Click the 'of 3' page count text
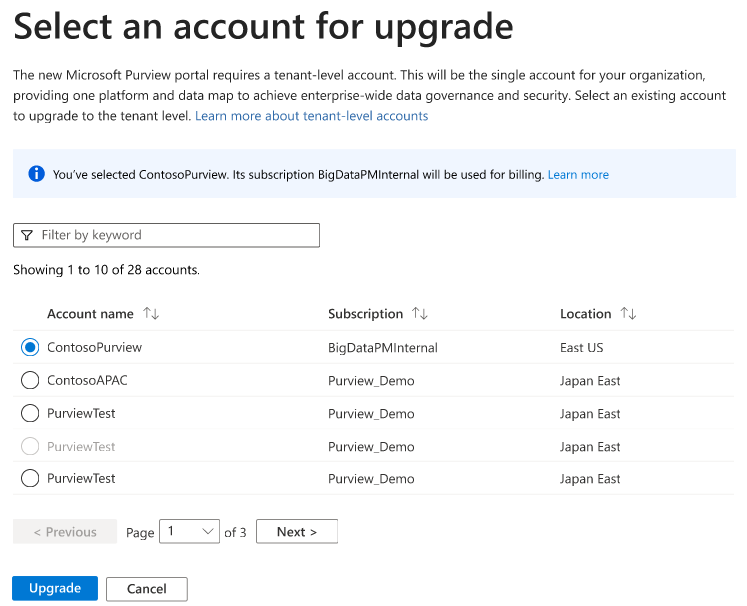 (x=235, y=532)
